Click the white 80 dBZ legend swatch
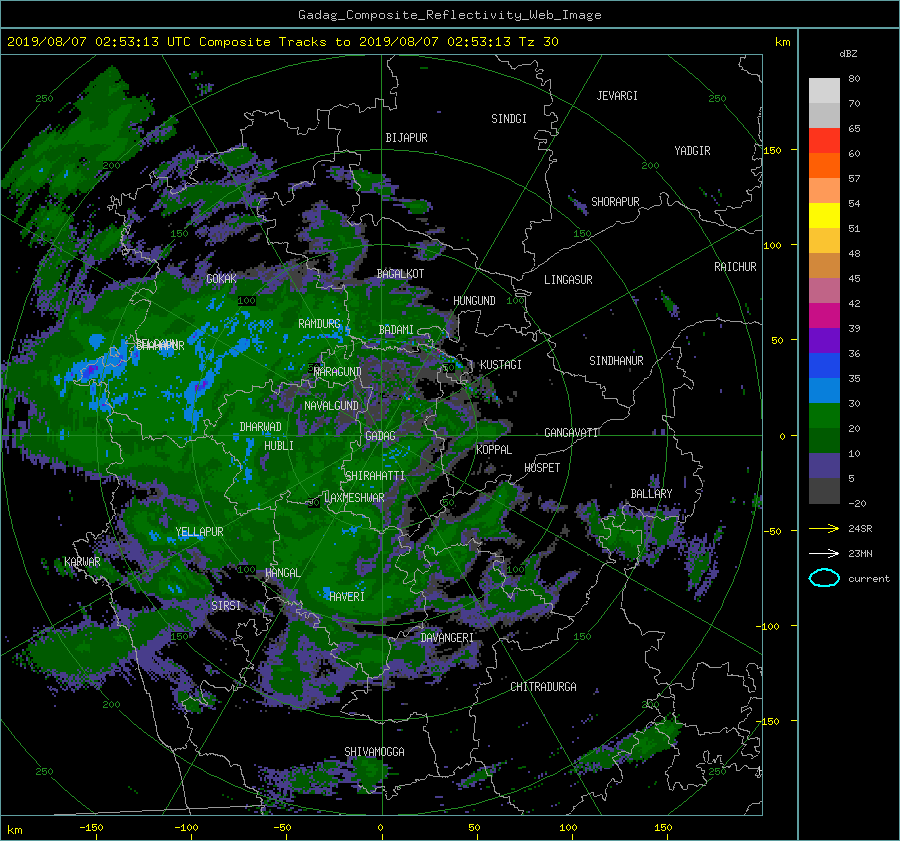This screenshot has height=841, width=900. [824, 90]
